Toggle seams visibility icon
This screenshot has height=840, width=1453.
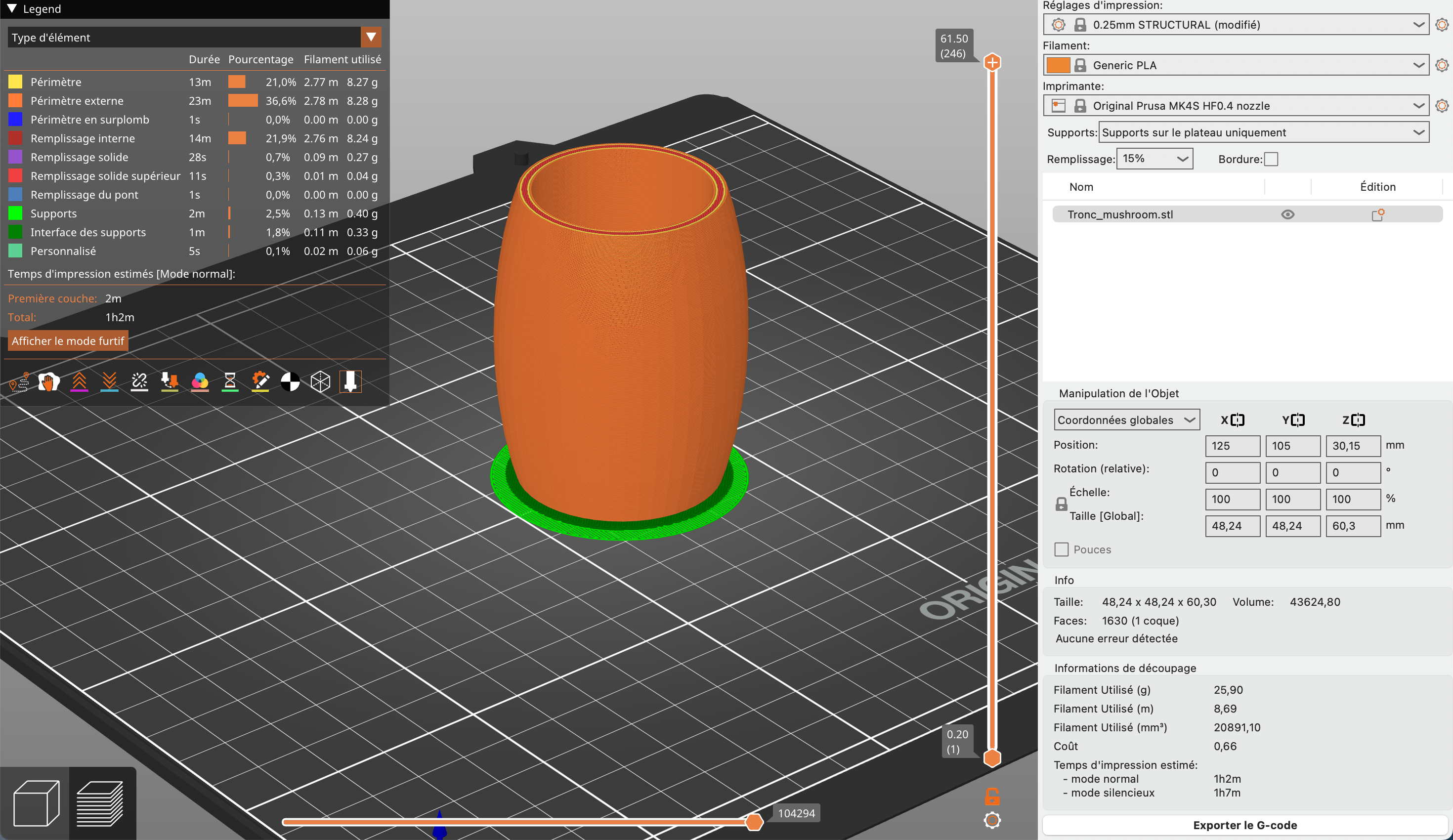pyautogui.click(x=139, y=381)
